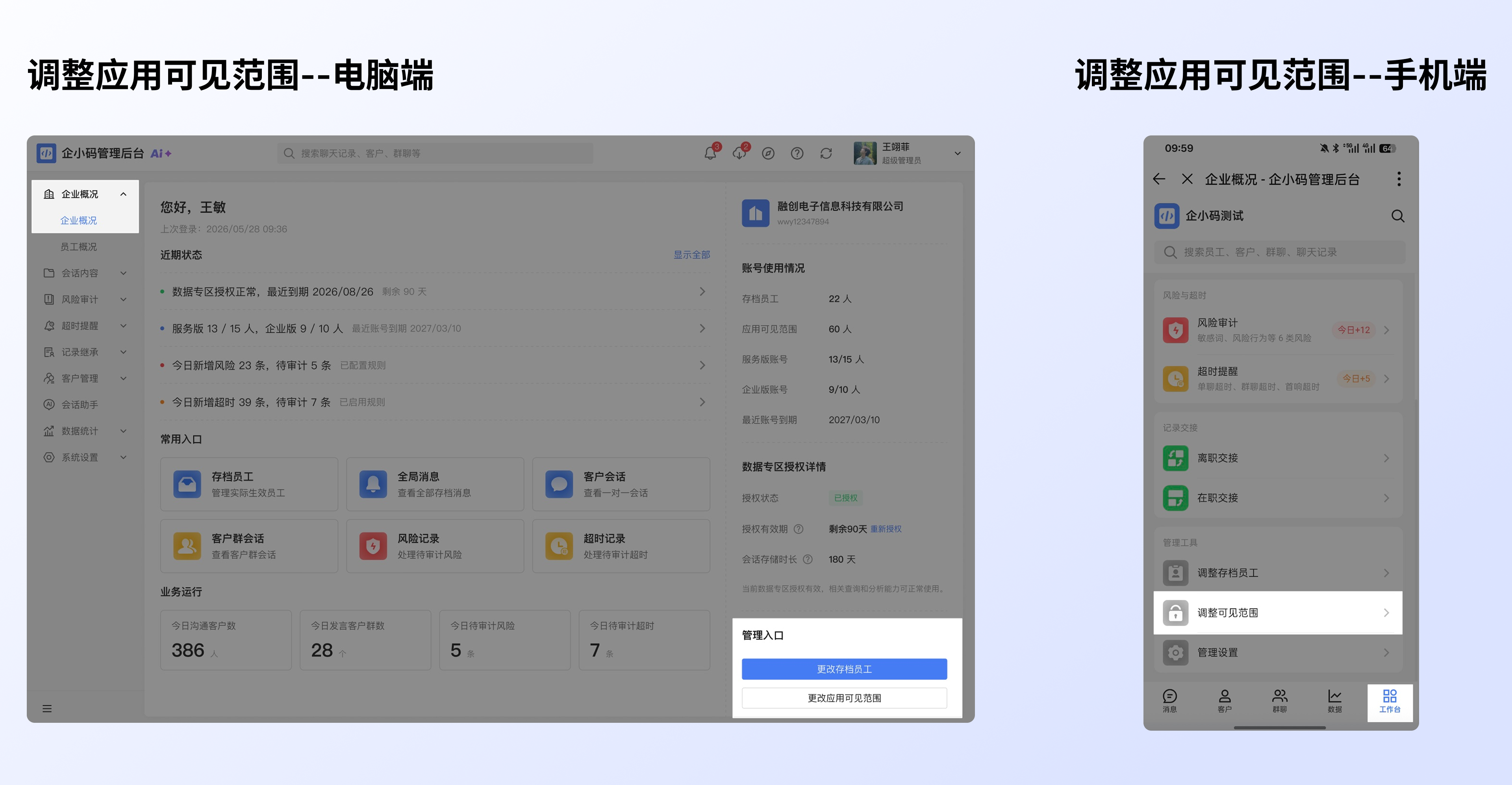
Task: Click the 显示全部 link
Action: [x=691, y=255]
